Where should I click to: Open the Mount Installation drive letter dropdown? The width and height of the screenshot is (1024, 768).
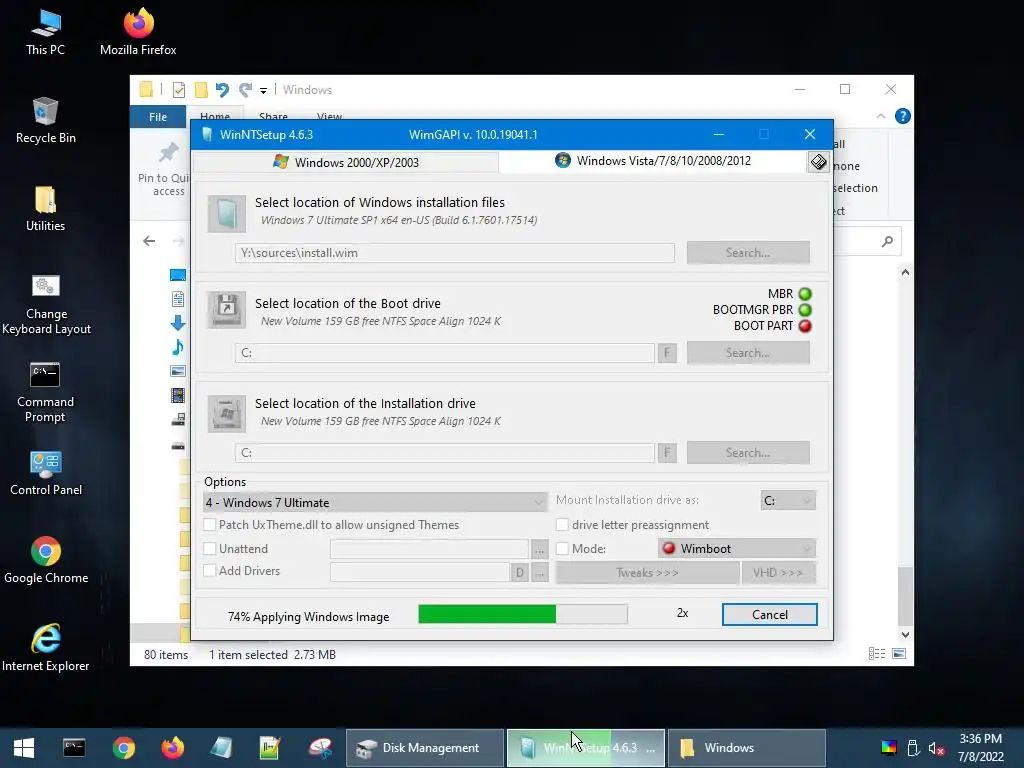tap(788, 500)
